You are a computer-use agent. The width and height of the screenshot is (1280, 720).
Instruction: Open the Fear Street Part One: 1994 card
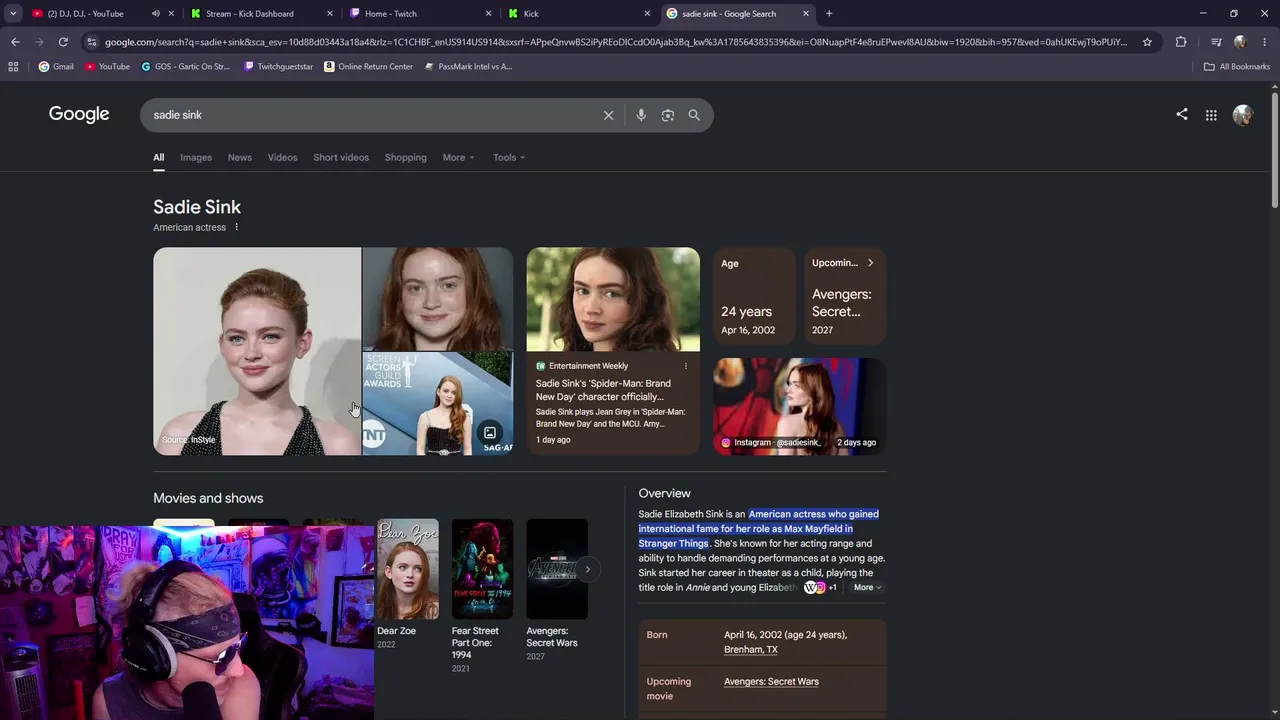point(482,595)
